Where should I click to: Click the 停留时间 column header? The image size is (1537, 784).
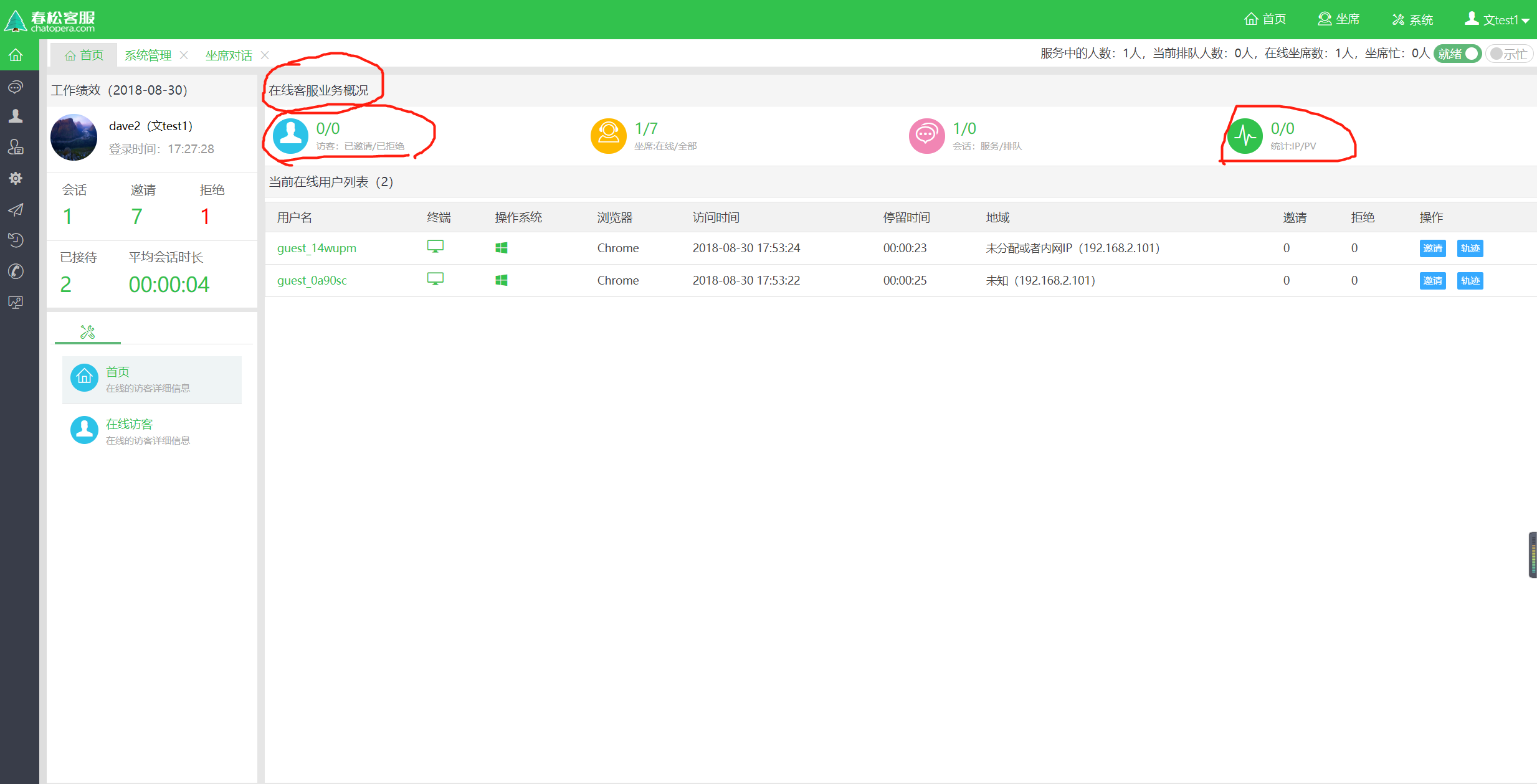point(906,217)
